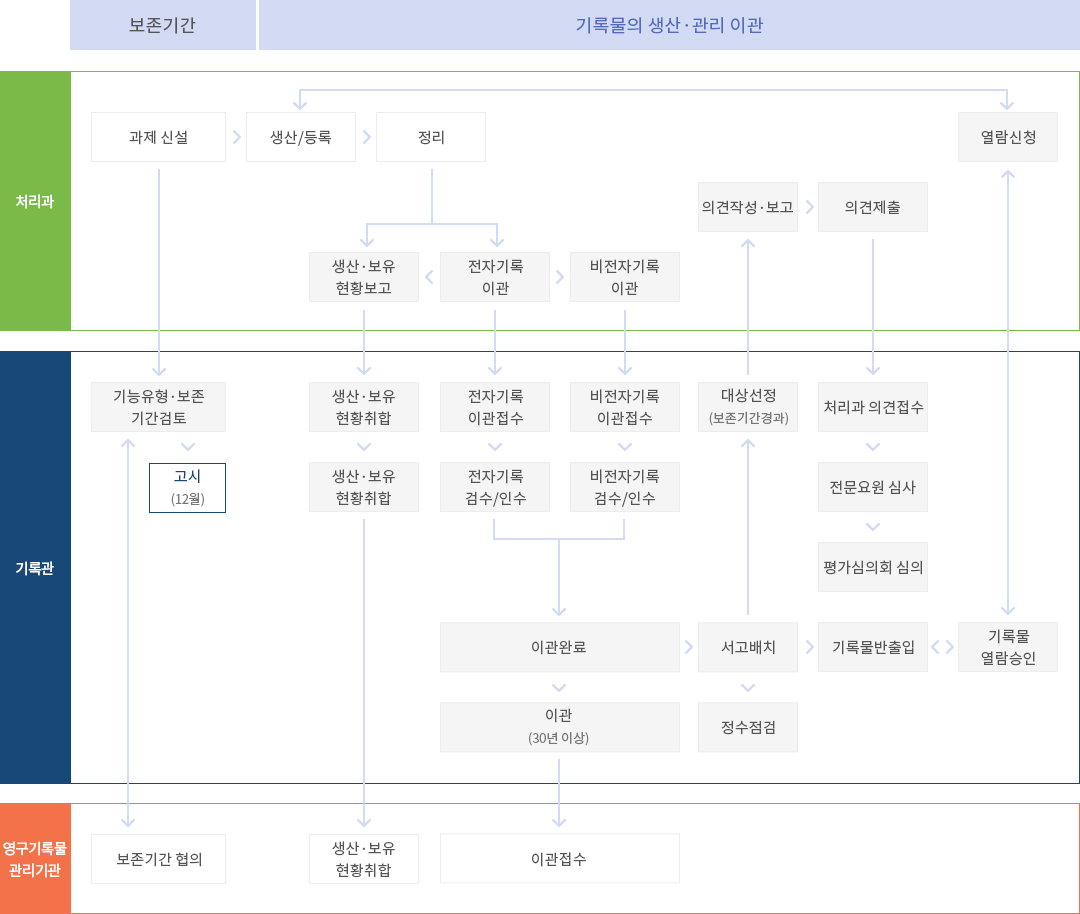Image resolution: width=1080 pixels, height=914 pixels.
Task: Click the green 처리과 side label
Action: tap(35, 201)
